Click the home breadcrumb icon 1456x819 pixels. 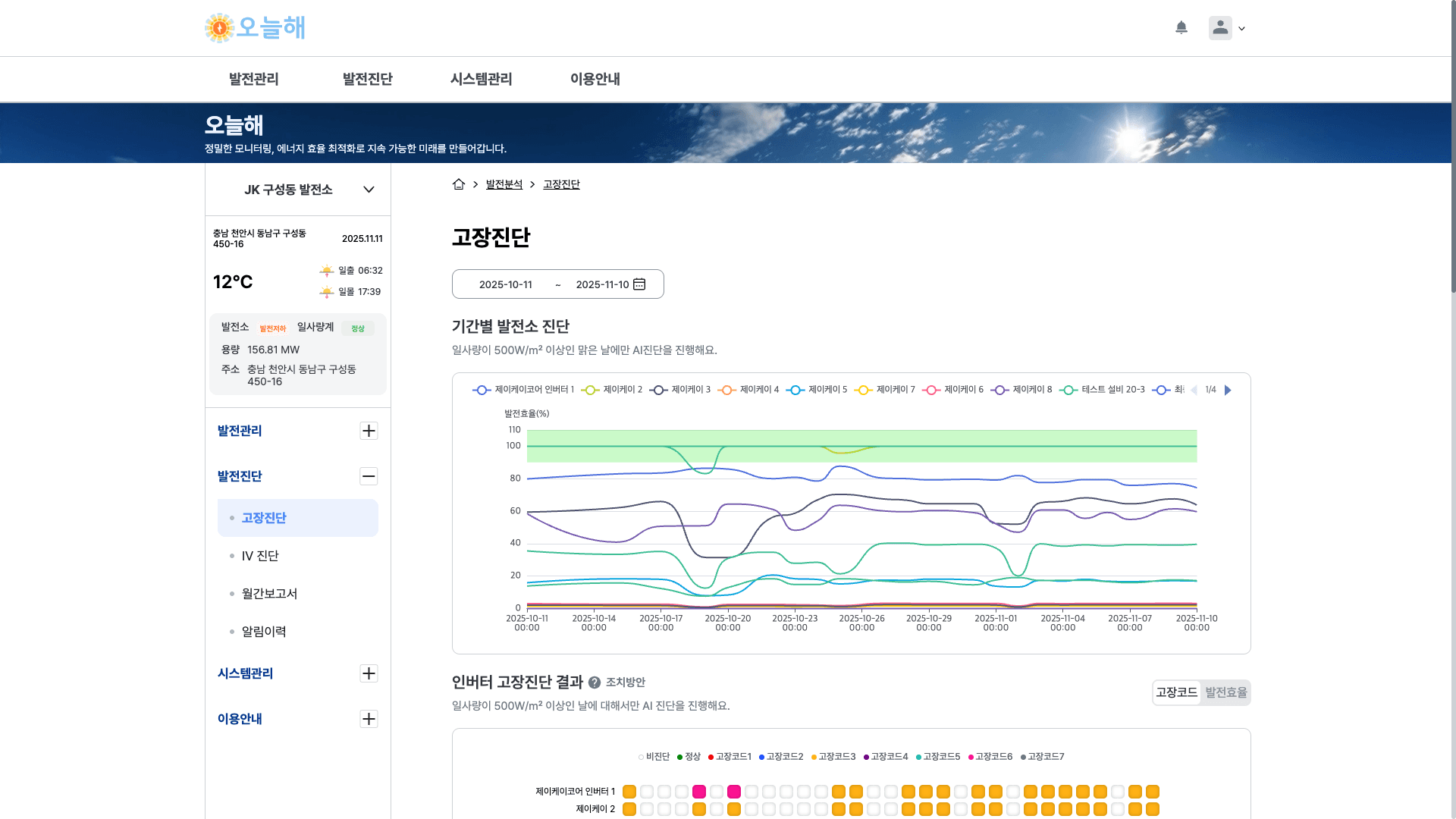[458, 184]
